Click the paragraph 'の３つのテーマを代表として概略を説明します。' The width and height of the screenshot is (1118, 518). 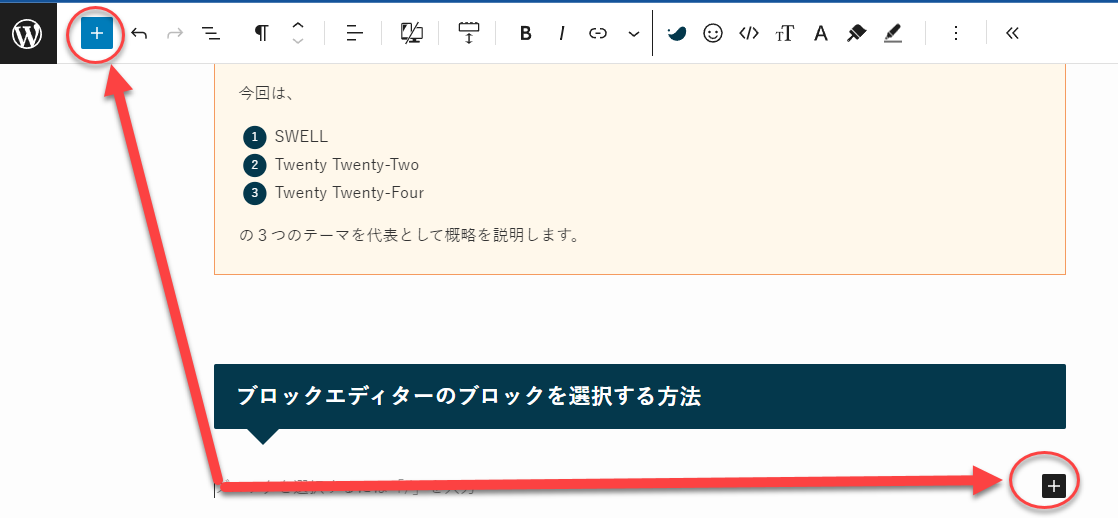pos(409,235)
